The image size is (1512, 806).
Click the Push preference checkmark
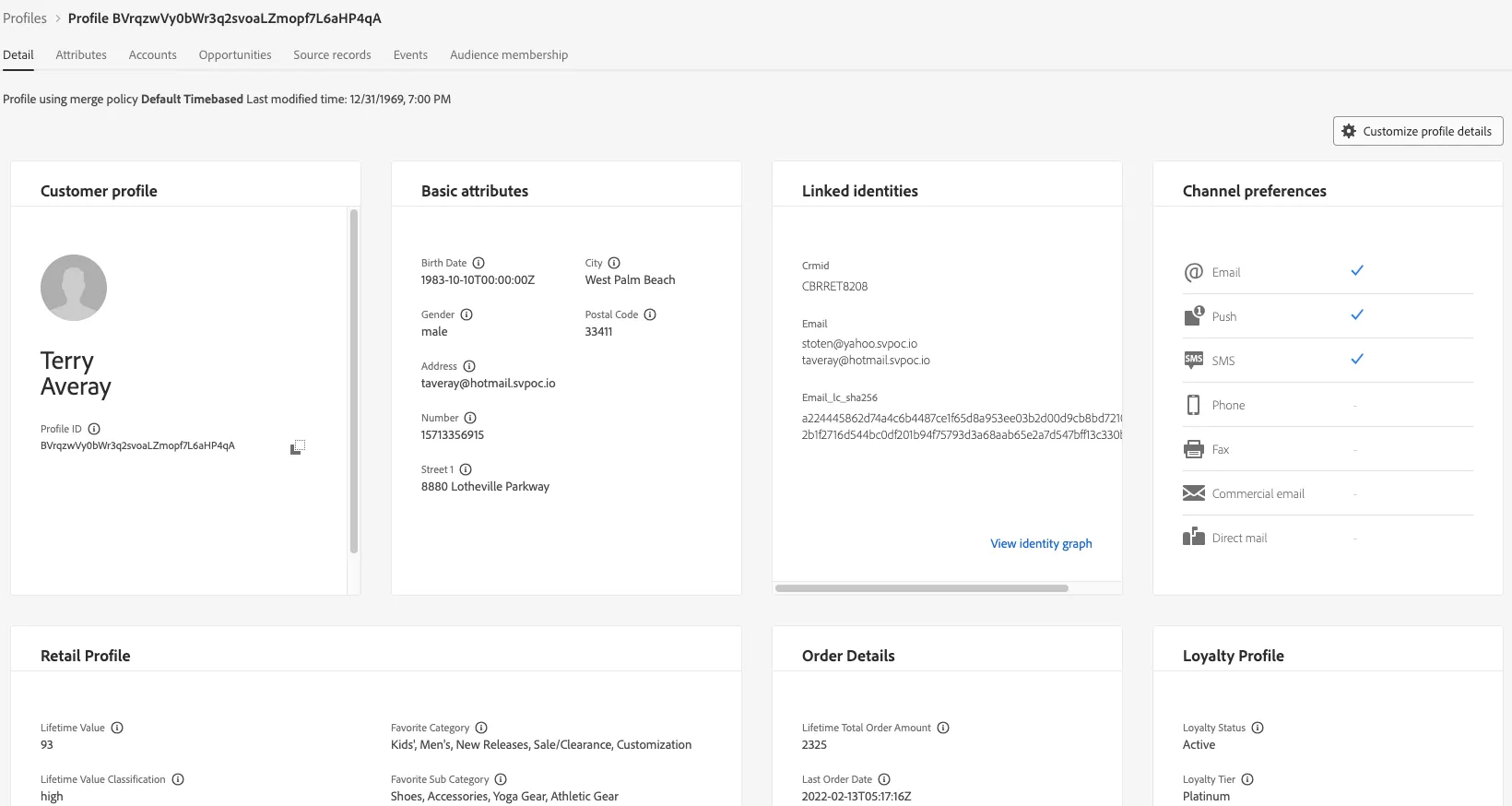(x=1357, y=314)
